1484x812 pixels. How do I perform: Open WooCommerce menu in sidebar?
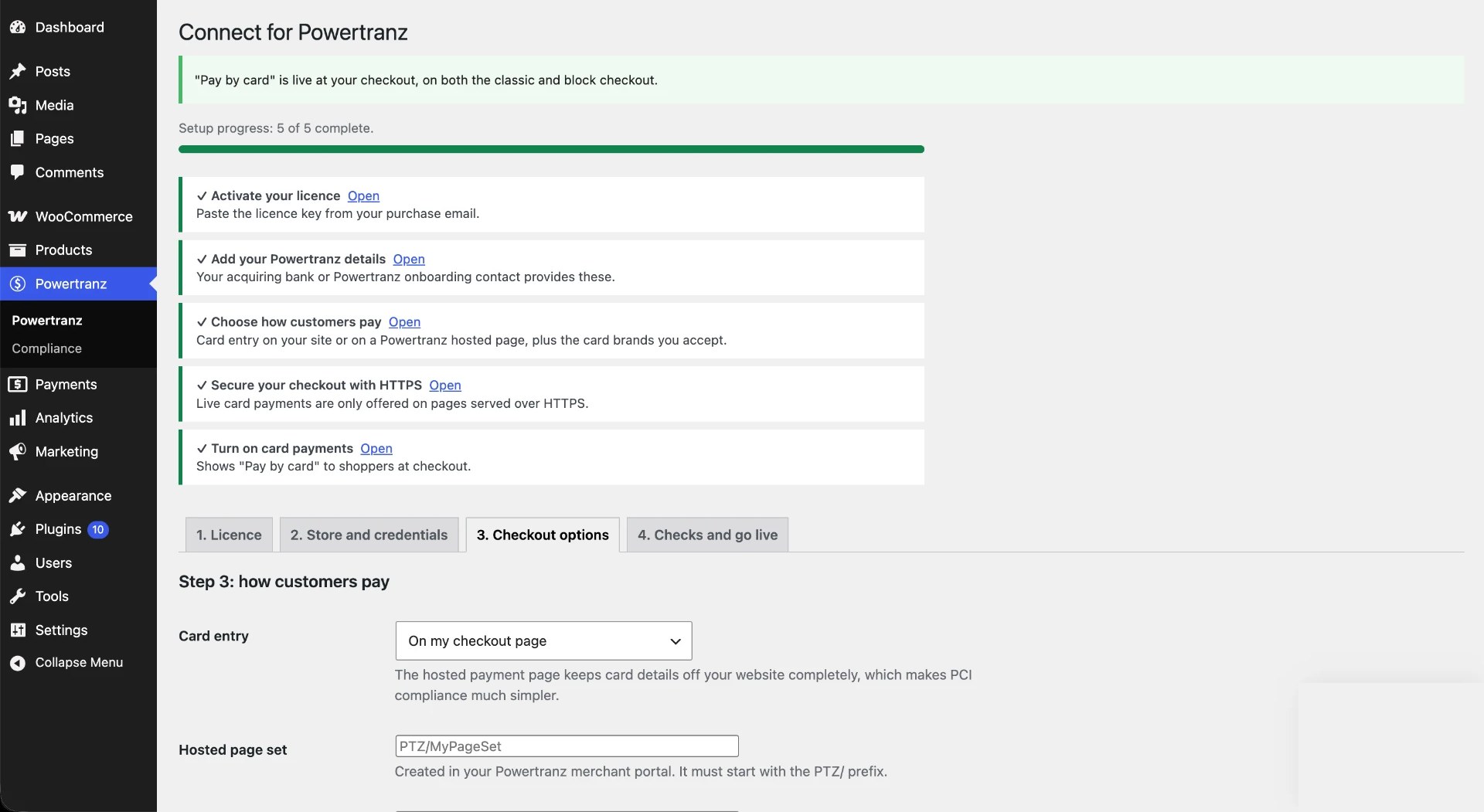pyautogui.click(x=78, y=216)
